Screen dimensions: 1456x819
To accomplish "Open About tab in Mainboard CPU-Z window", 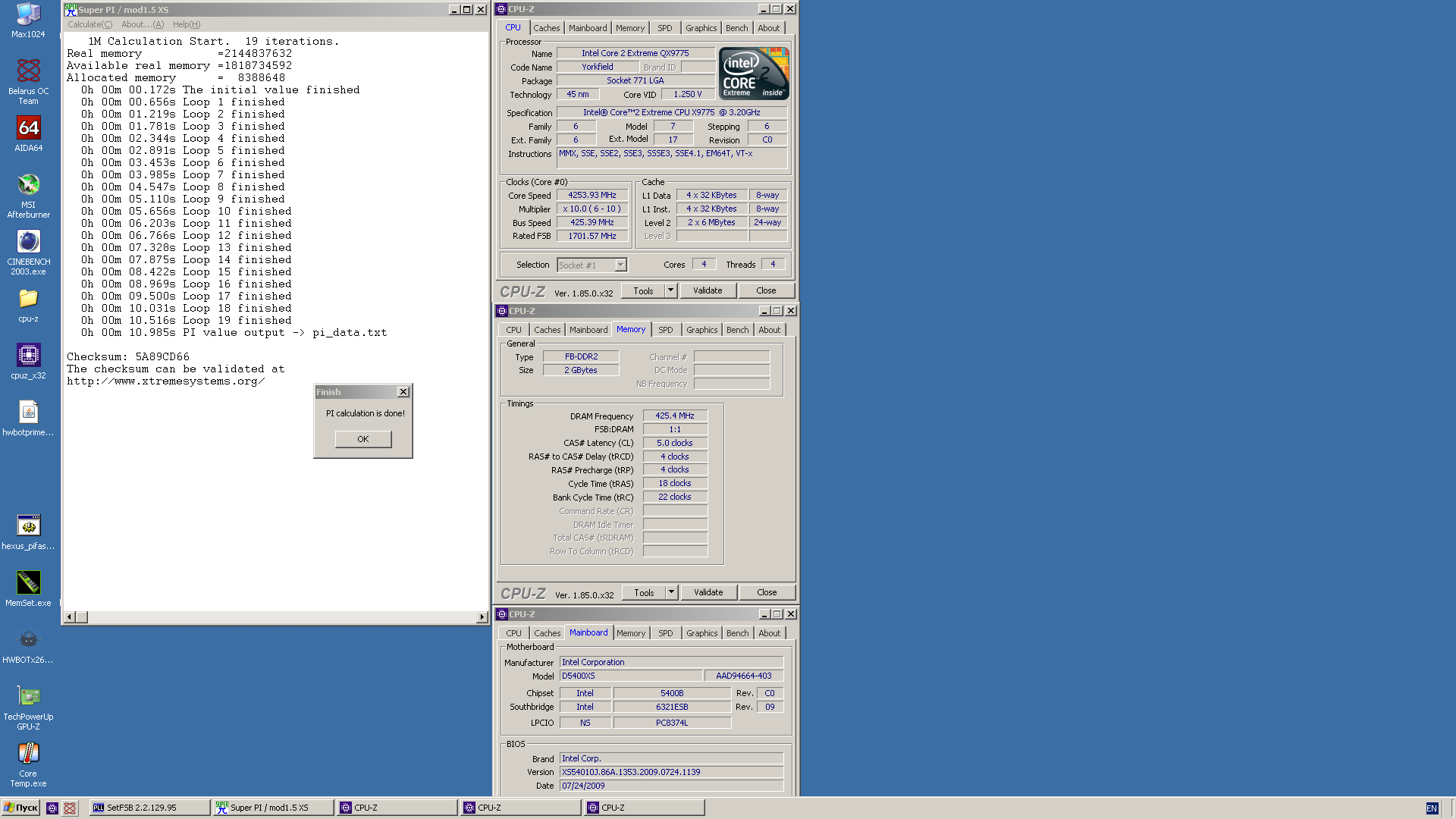I will pos(769,633).
